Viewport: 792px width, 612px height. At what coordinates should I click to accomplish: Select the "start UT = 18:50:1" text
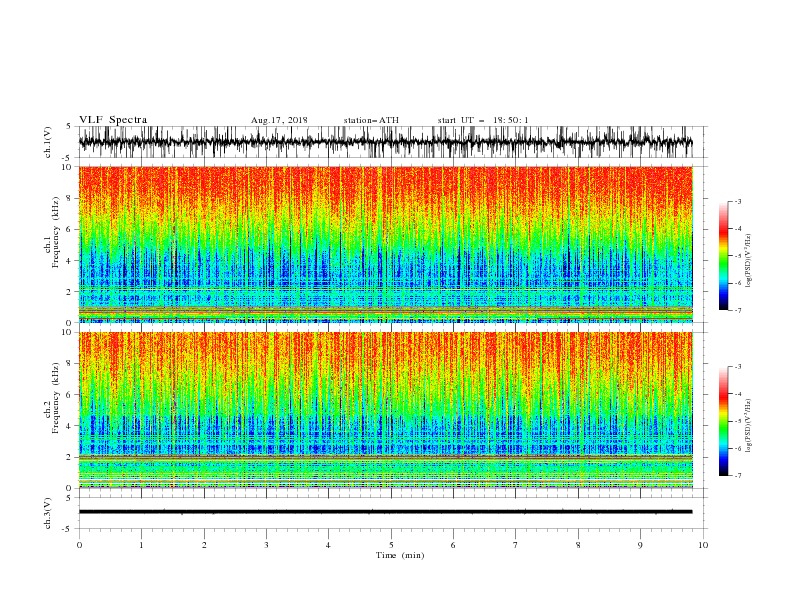[x=482, y=120]
